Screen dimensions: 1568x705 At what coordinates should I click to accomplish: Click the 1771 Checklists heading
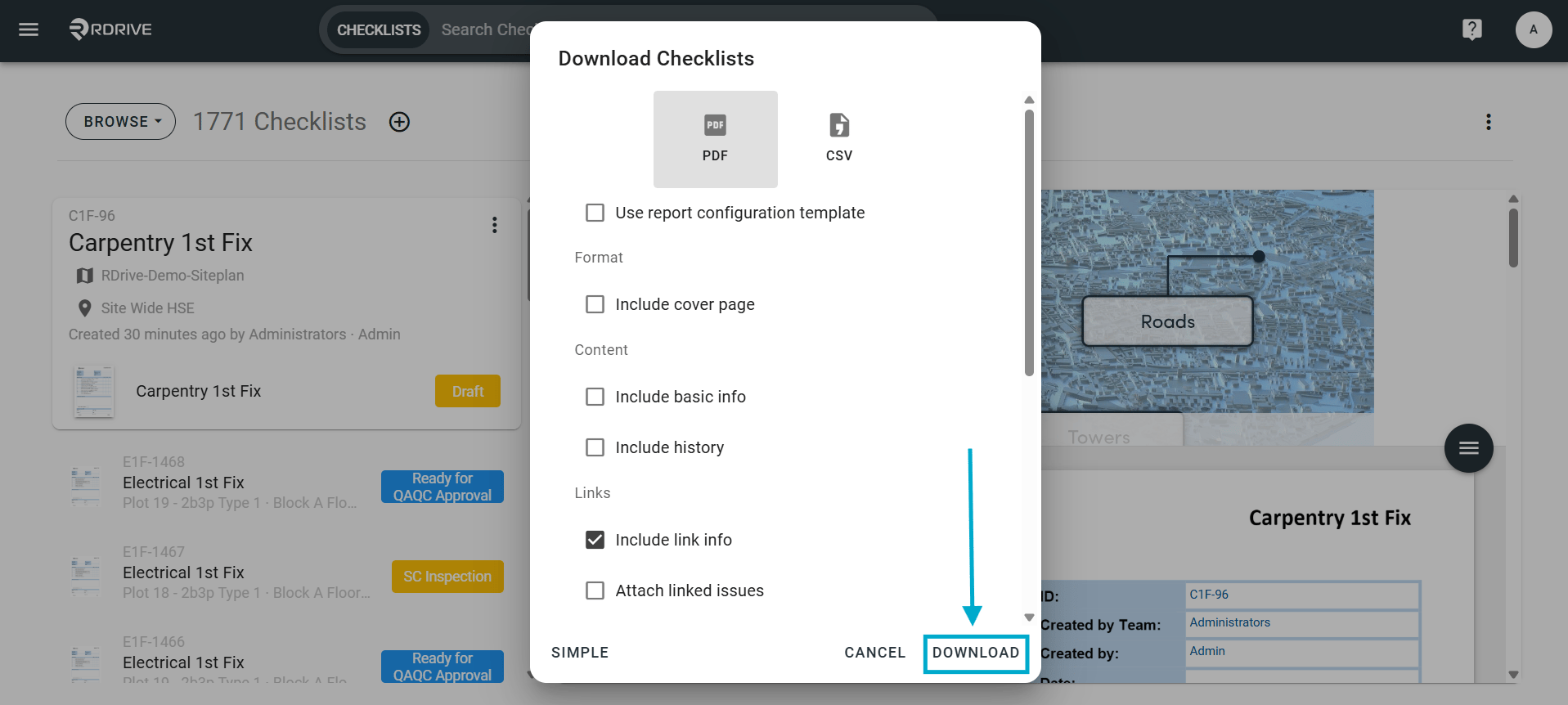[280, 122]
